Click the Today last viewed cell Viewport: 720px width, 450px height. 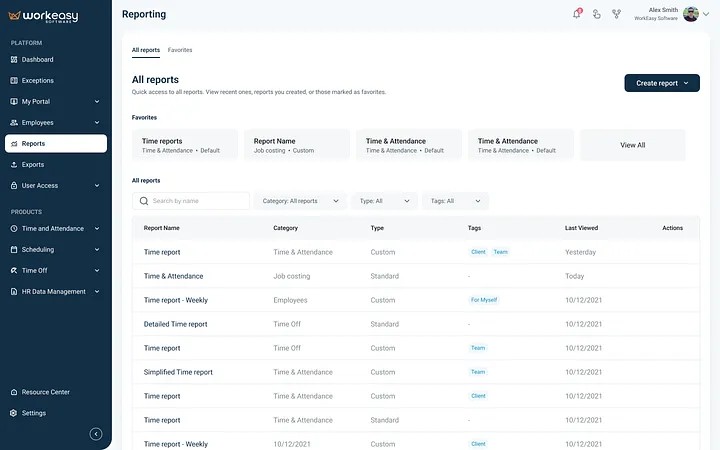pos(574,276)
